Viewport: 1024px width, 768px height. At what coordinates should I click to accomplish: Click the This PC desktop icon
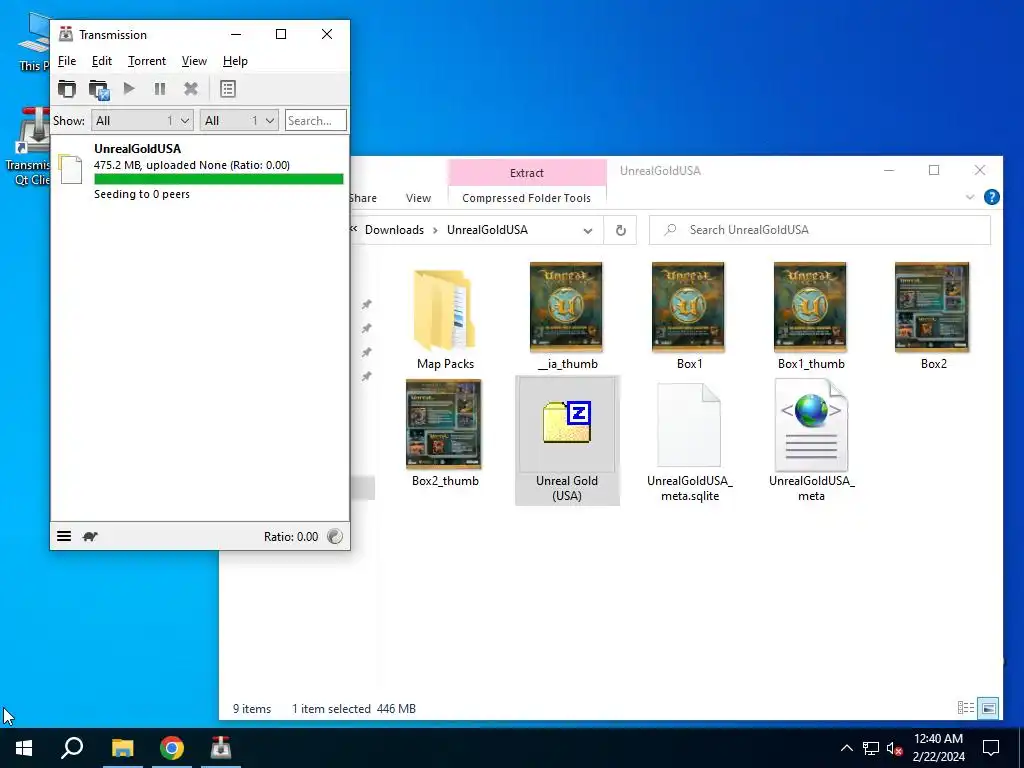33,40
